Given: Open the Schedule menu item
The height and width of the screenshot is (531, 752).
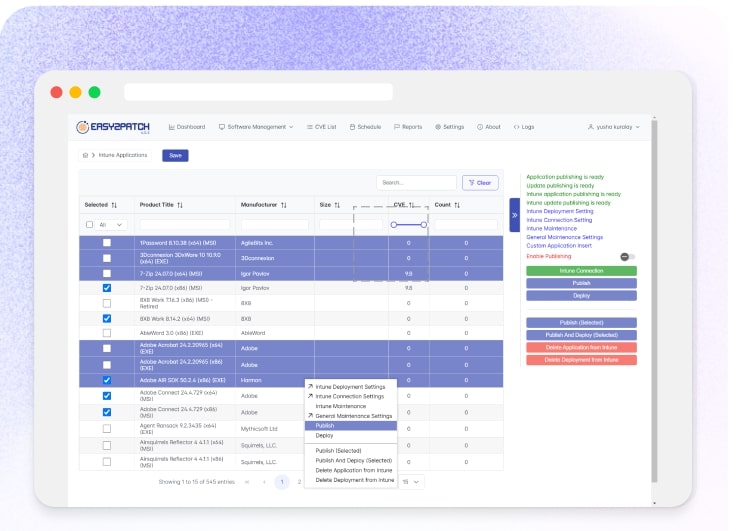Looking at the screenshot, I should tap(365, 127).
